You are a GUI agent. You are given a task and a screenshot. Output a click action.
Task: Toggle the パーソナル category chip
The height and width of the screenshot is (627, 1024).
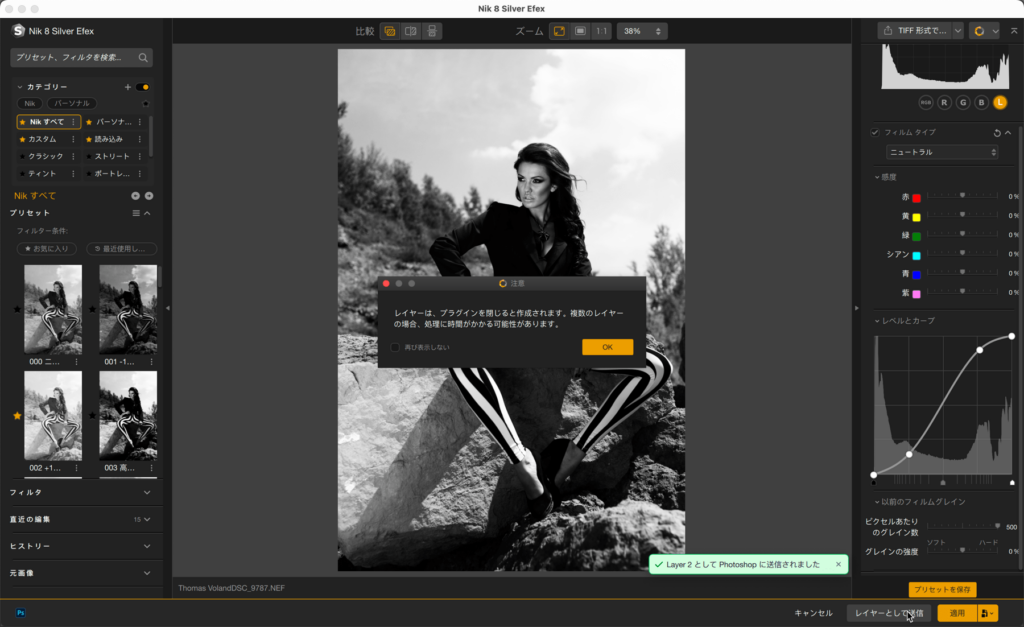point(72,103)
